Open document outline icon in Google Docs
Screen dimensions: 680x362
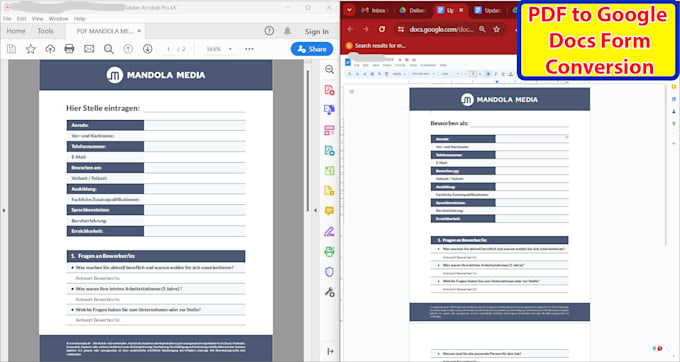[352, 91]
